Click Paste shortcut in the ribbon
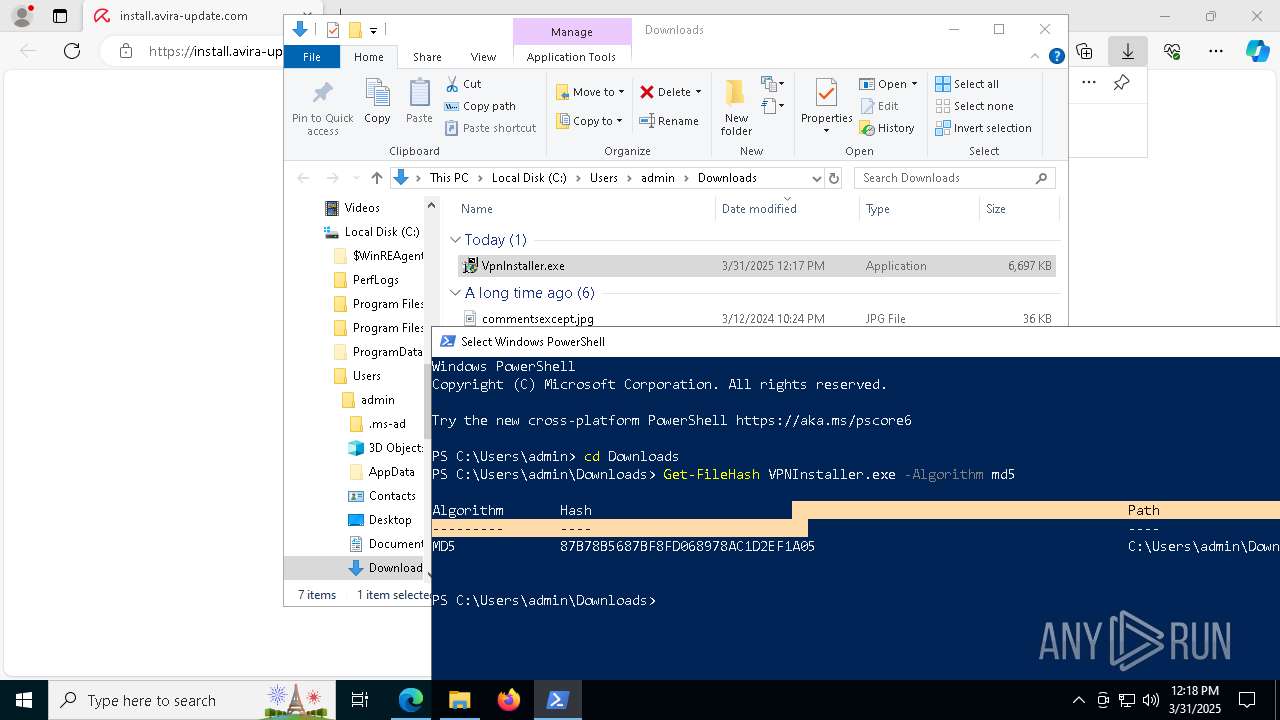 [490, 128]
